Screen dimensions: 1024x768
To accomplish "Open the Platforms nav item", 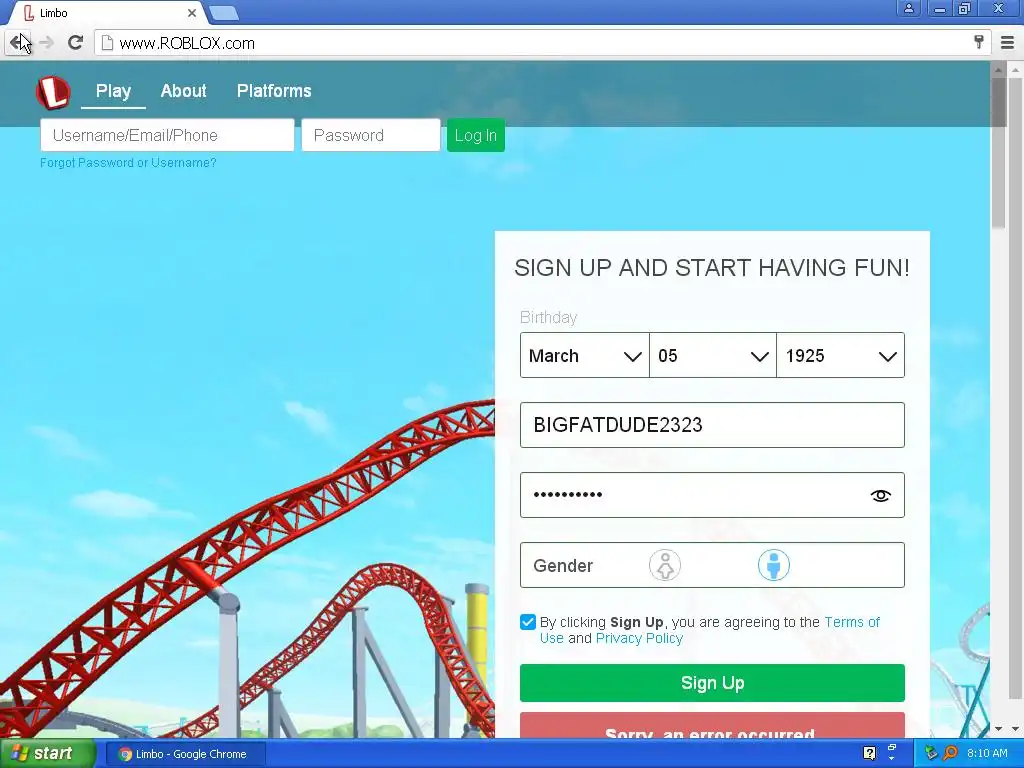I will (x=274, y=91).
